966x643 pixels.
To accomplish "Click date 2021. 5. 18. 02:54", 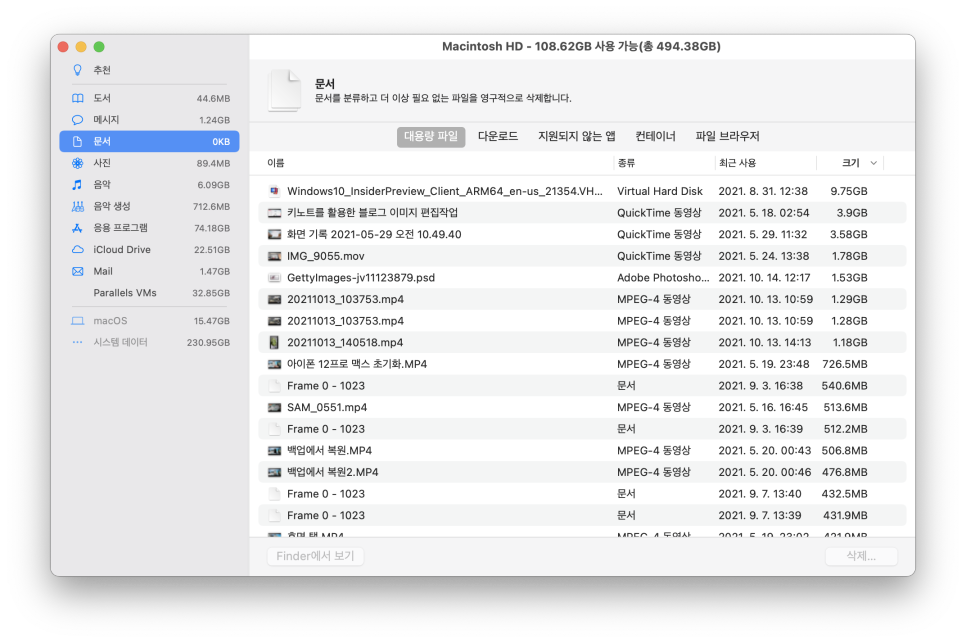I will (x=764, y=213).
